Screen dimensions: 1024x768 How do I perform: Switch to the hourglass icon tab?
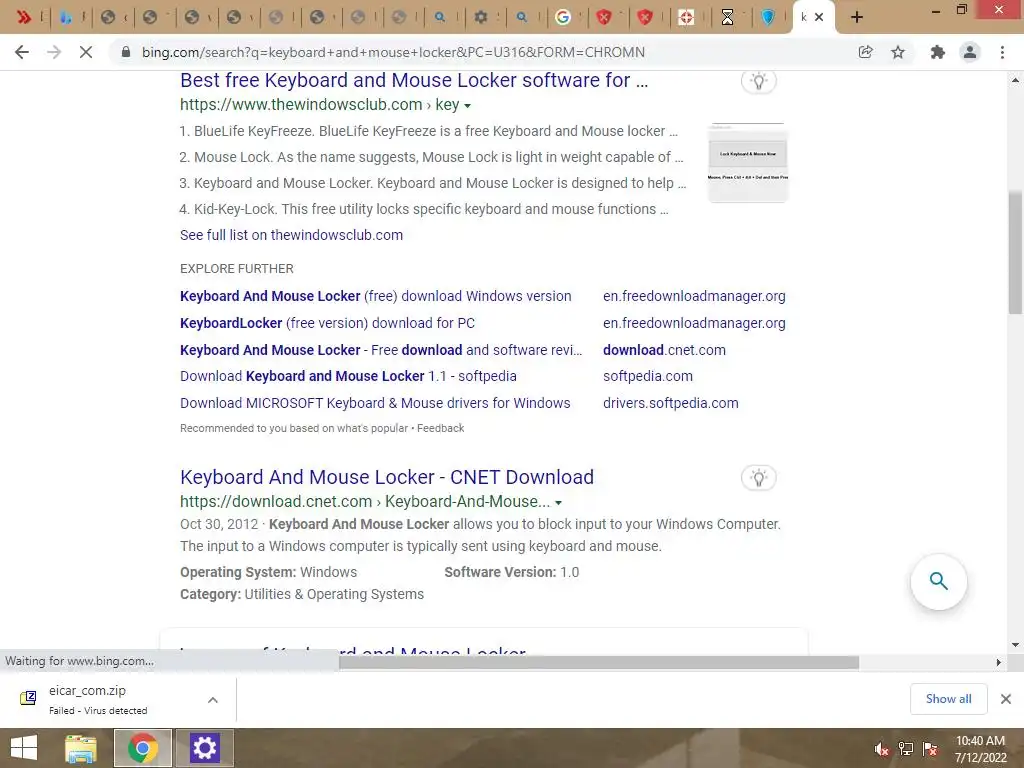(x=727, y=18)
